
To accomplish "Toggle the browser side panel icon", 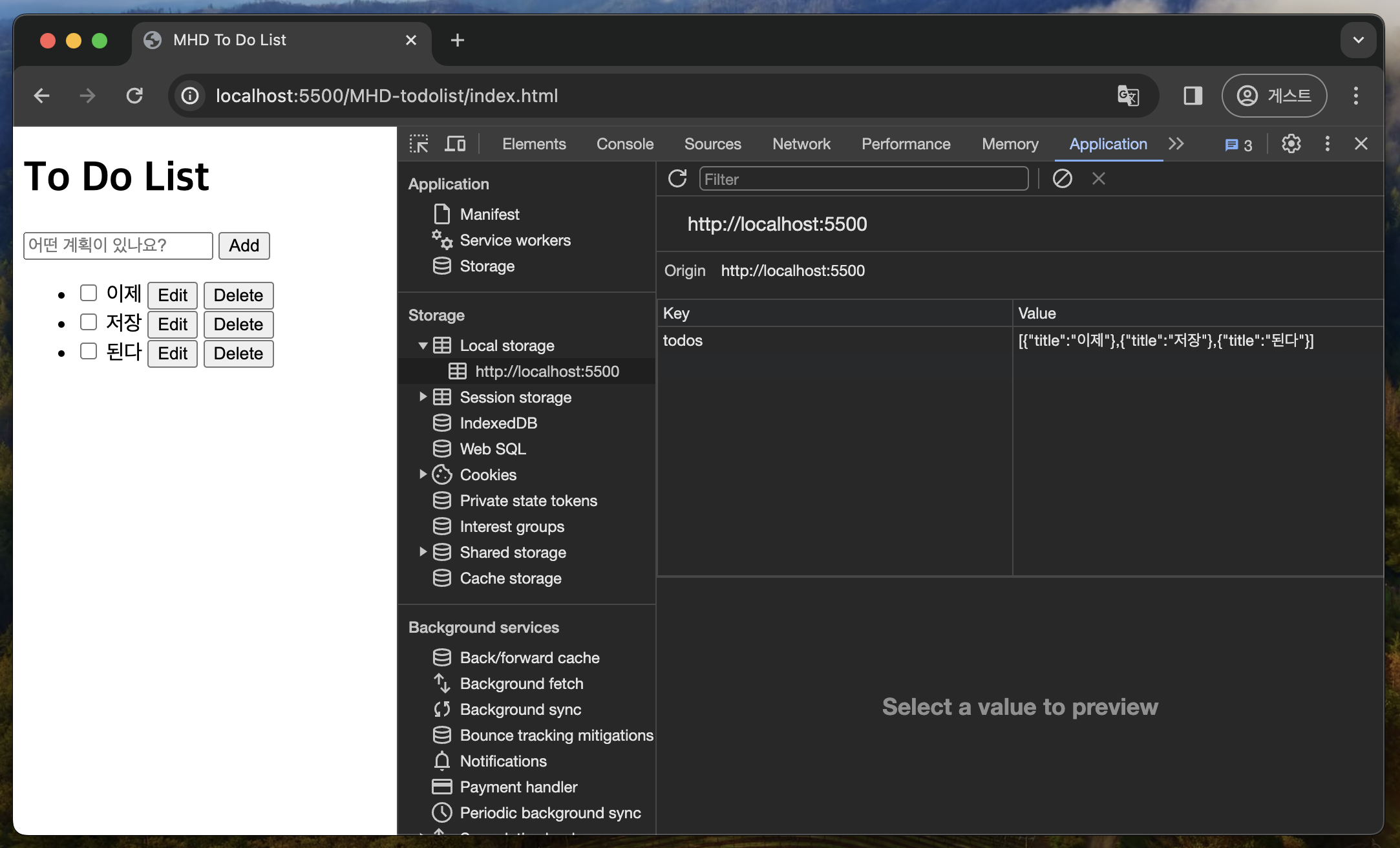I will coord(1193,96).
